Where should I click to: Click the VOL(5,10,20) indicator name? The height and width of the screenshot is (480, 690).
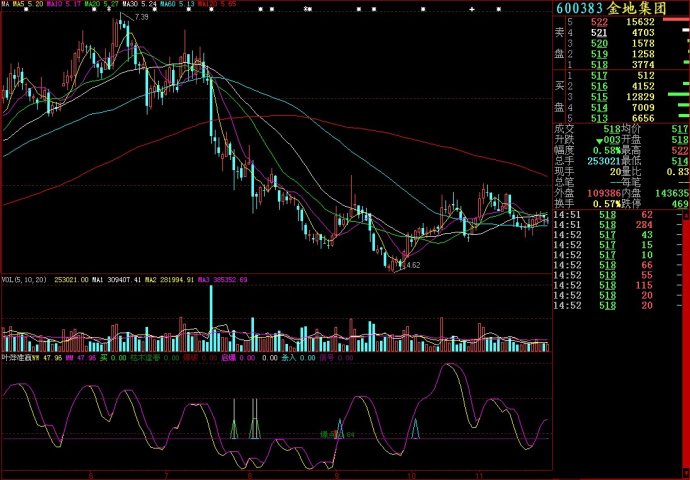coord(25,280)
